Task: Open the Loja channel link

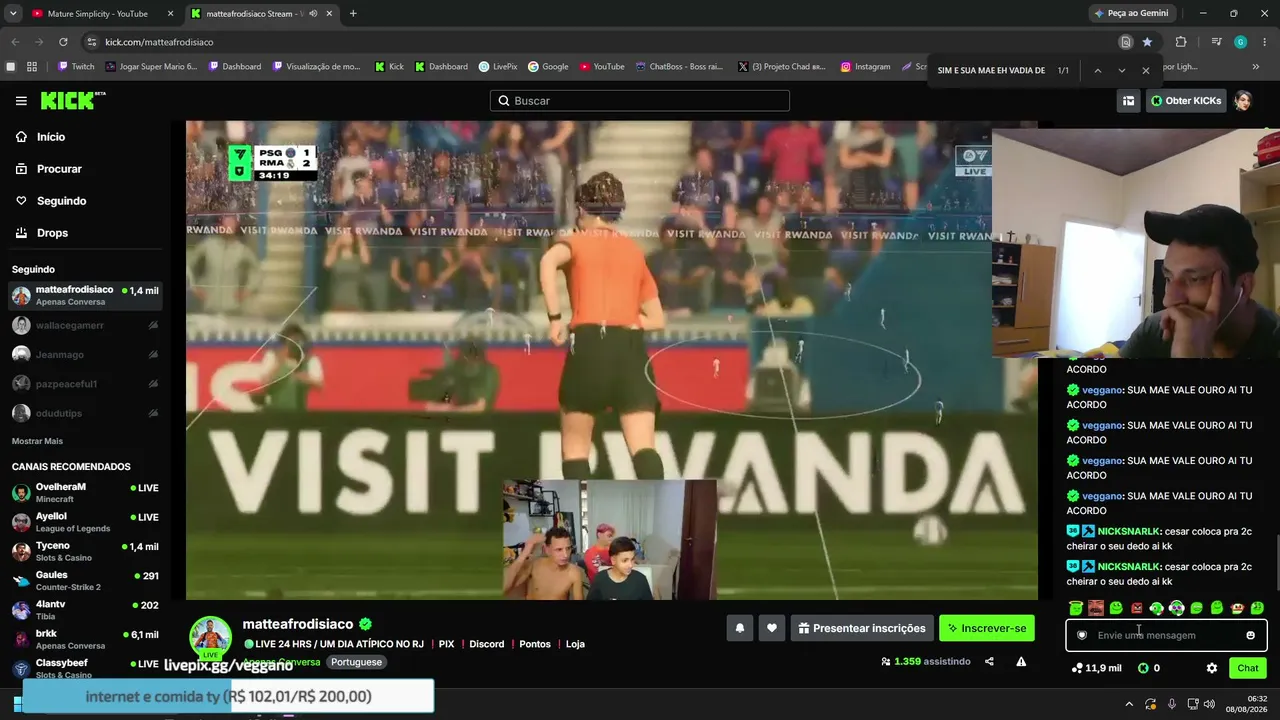Action: 575,644
